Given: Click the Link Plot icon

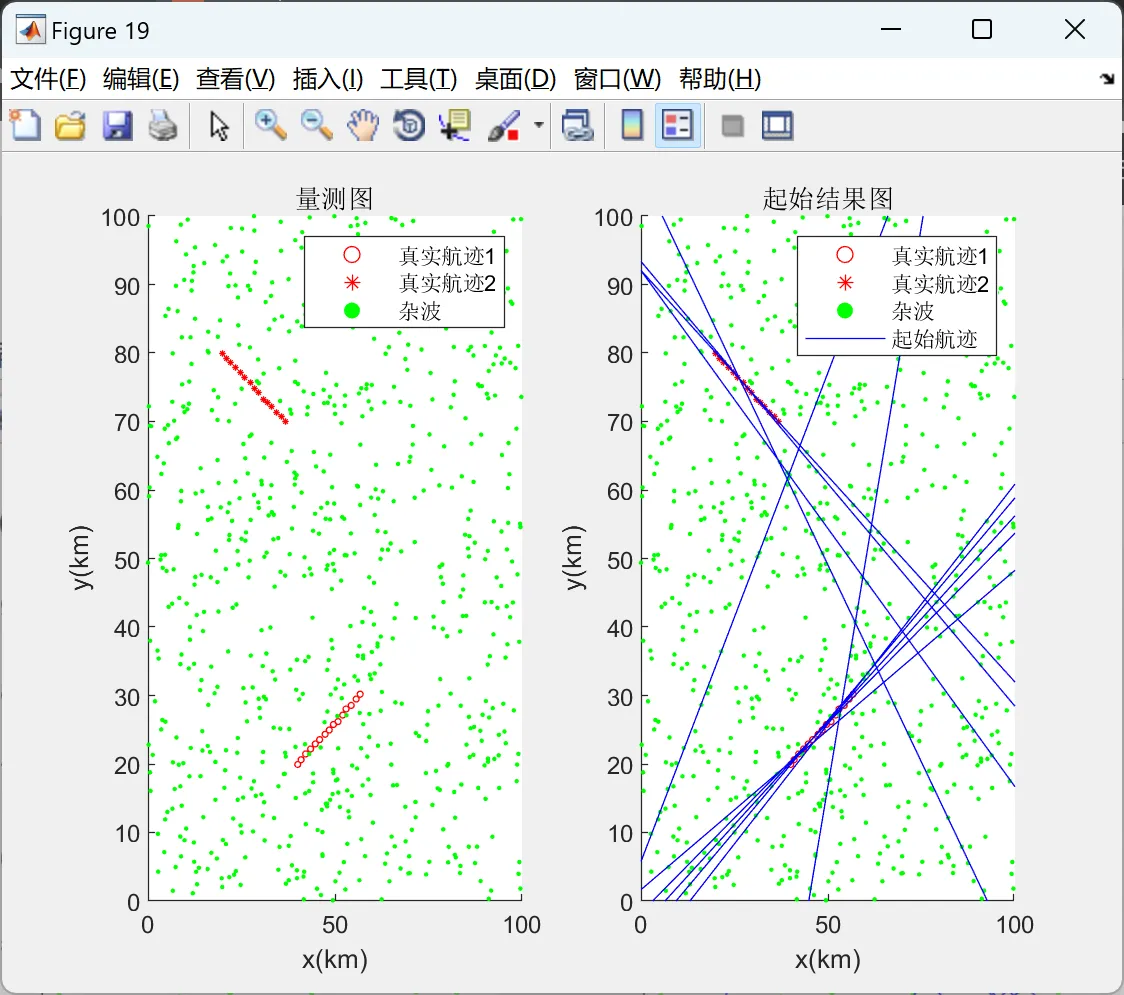Looking at the screenshot, I should (x=578, y=125).
